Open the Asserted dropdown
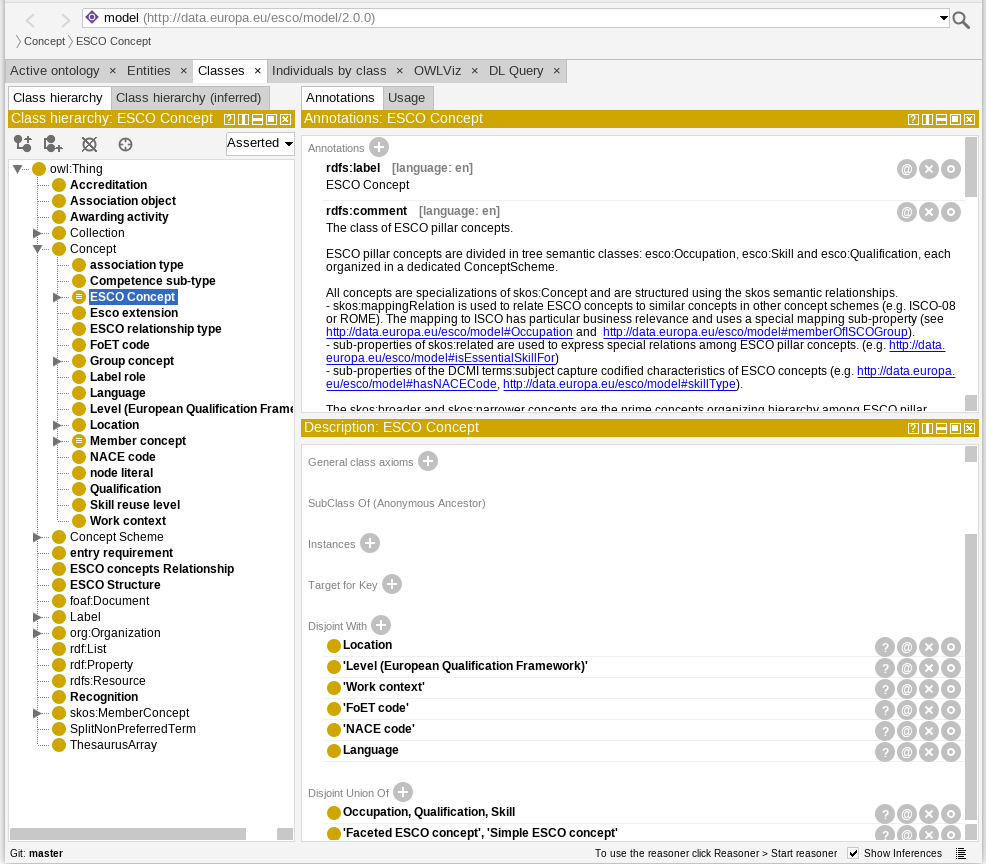The image size is (986, 864). click(260, 143)
